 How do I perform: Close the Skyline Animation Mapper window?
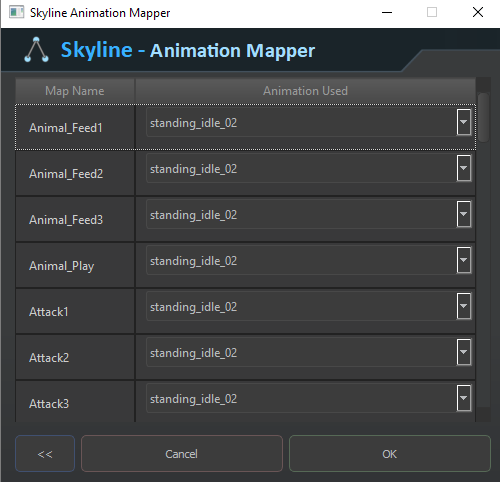[478, 12]
